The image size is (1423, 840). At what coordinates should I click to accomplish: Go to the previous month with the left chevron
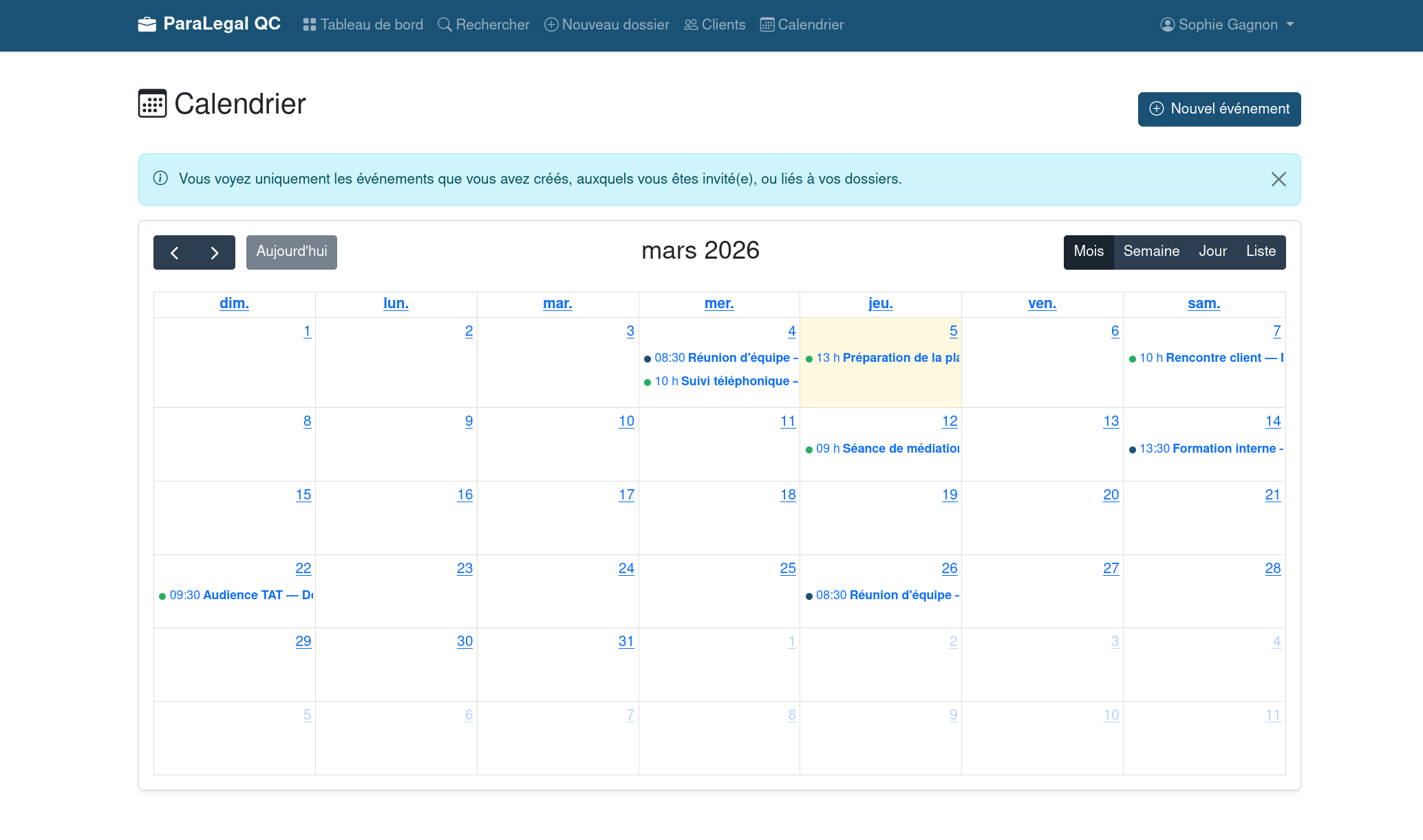pos(175,252)
